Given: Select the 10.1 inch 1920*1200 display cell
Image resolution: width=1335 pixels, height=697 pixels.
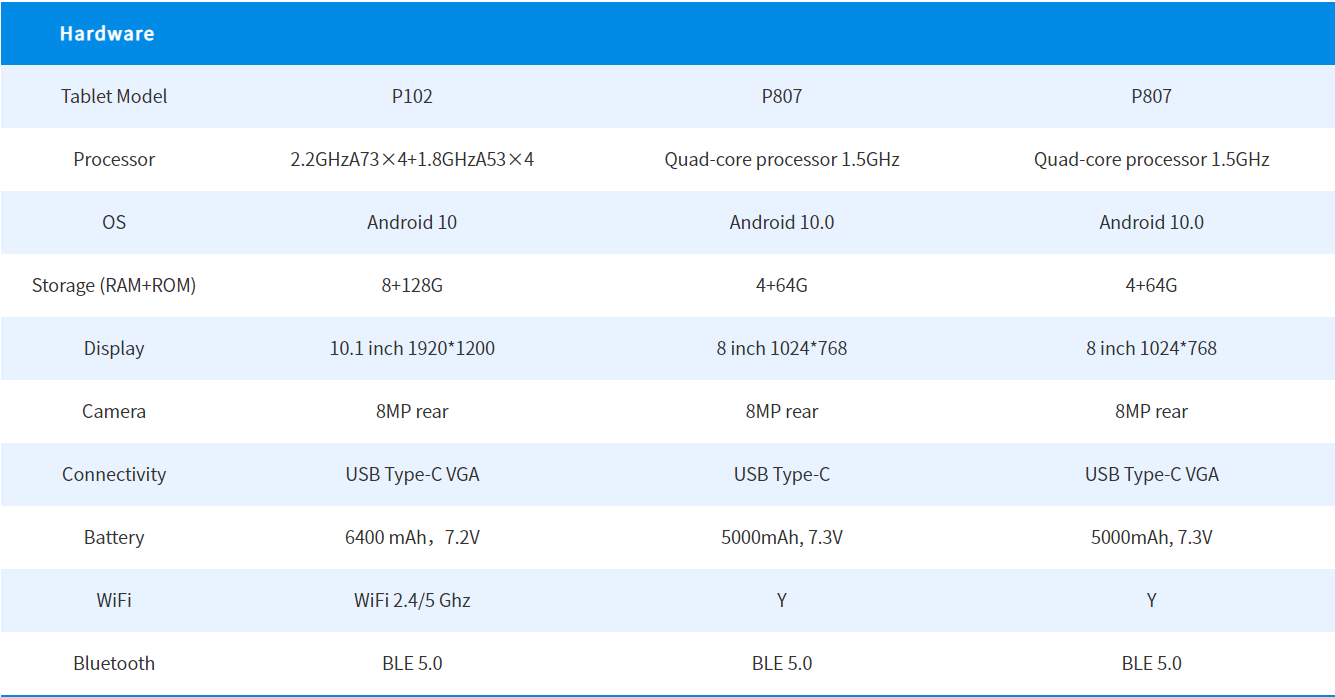Looking at the screenshot, I should (x=412, y=348).
